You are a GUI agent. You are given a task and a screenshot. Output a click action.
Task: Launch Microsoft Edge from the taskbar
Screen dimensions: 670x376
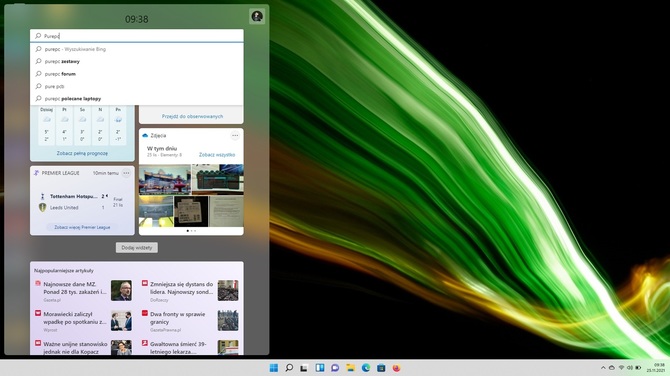(x=366, y=368)
